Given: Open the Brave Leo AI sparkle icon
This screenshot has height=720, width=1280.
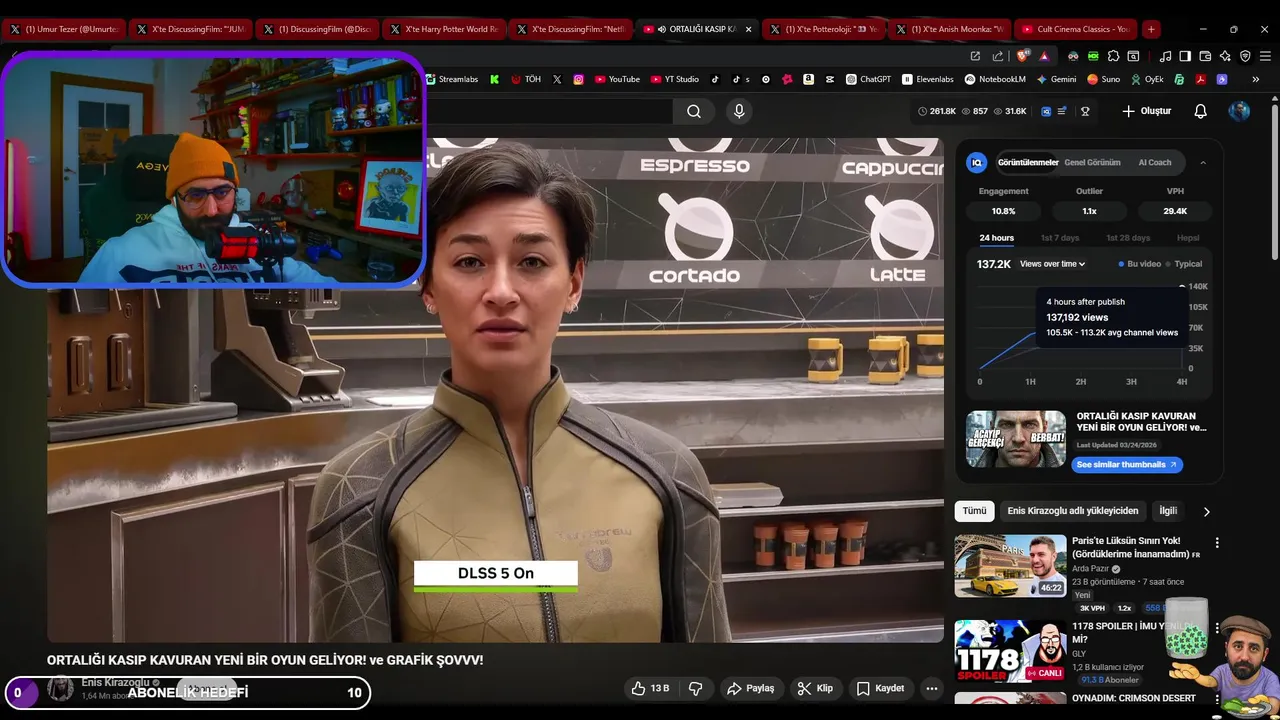Looking at the screenshot, I should [1225, 56].
